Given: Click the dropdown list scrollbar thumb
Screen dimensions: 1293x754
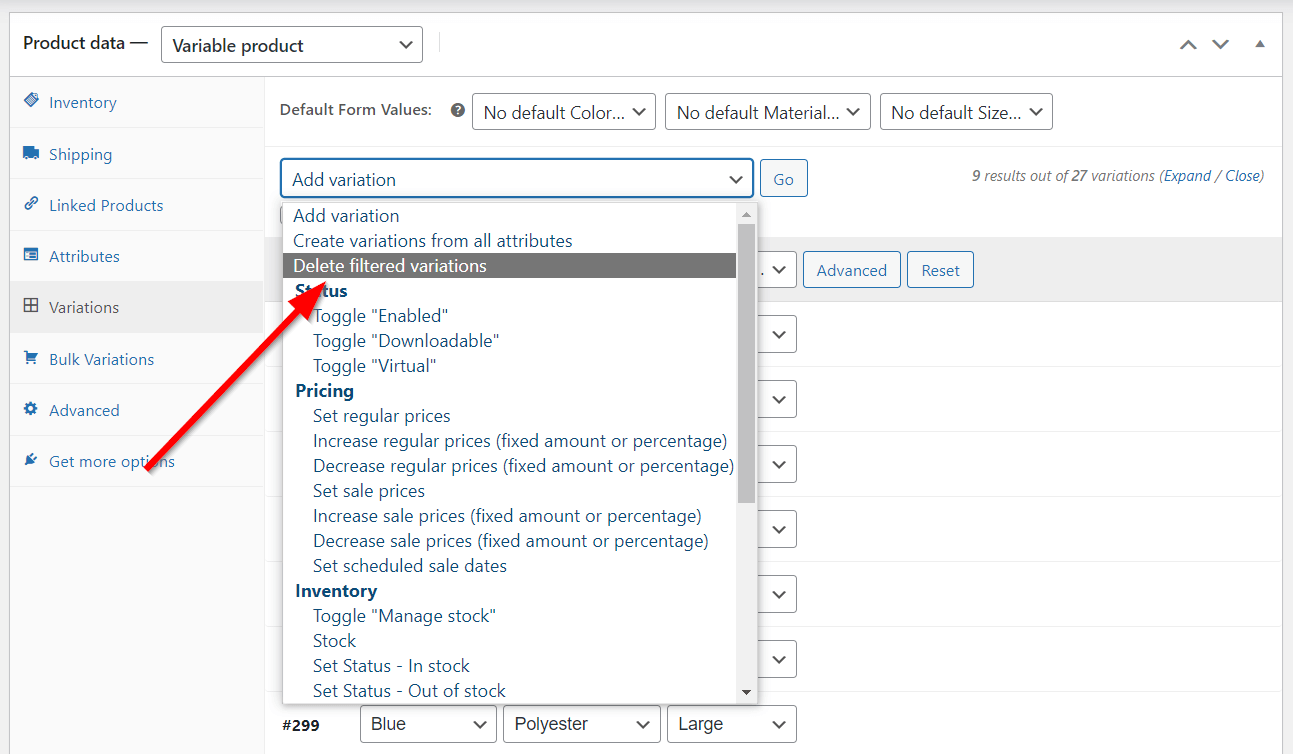Looking at the screenshot, I should (x=746, y=363).
